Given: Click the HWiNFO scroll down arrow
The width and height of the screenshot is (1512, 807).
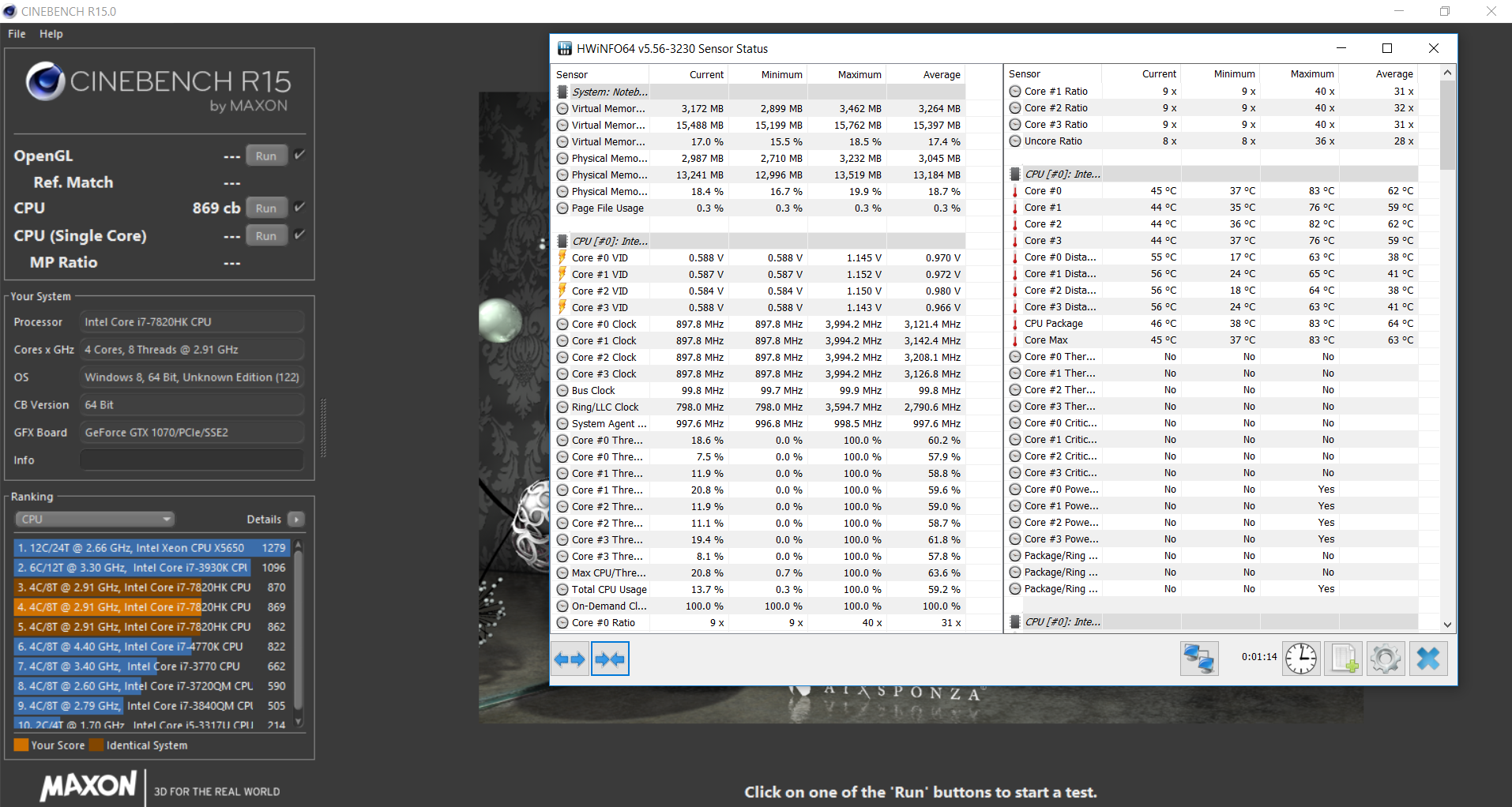Looking at the screenshot, I should (x=1447, y=624).
